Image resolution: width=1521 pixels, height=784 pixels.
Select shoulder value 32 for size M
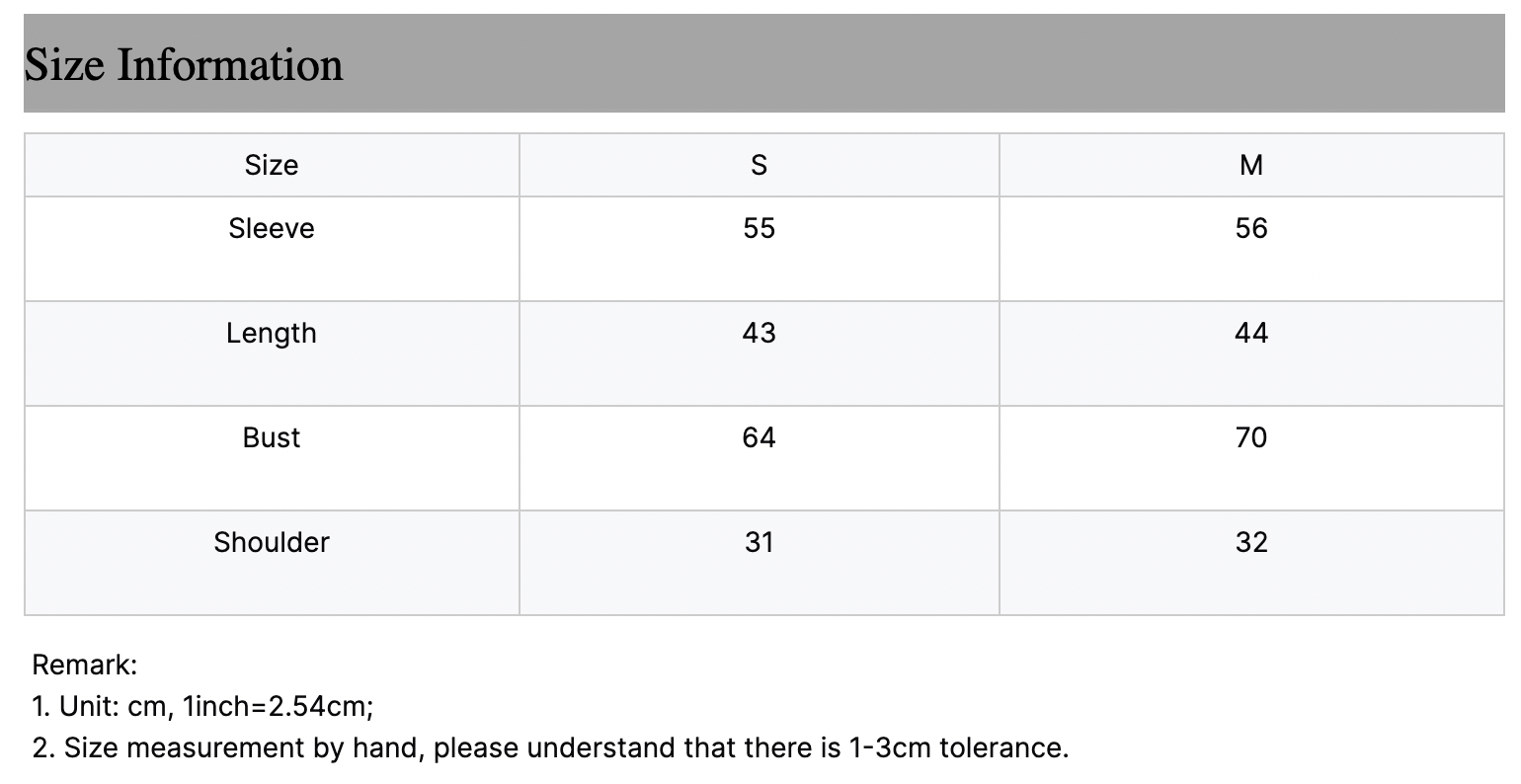tap(1250, 542)
